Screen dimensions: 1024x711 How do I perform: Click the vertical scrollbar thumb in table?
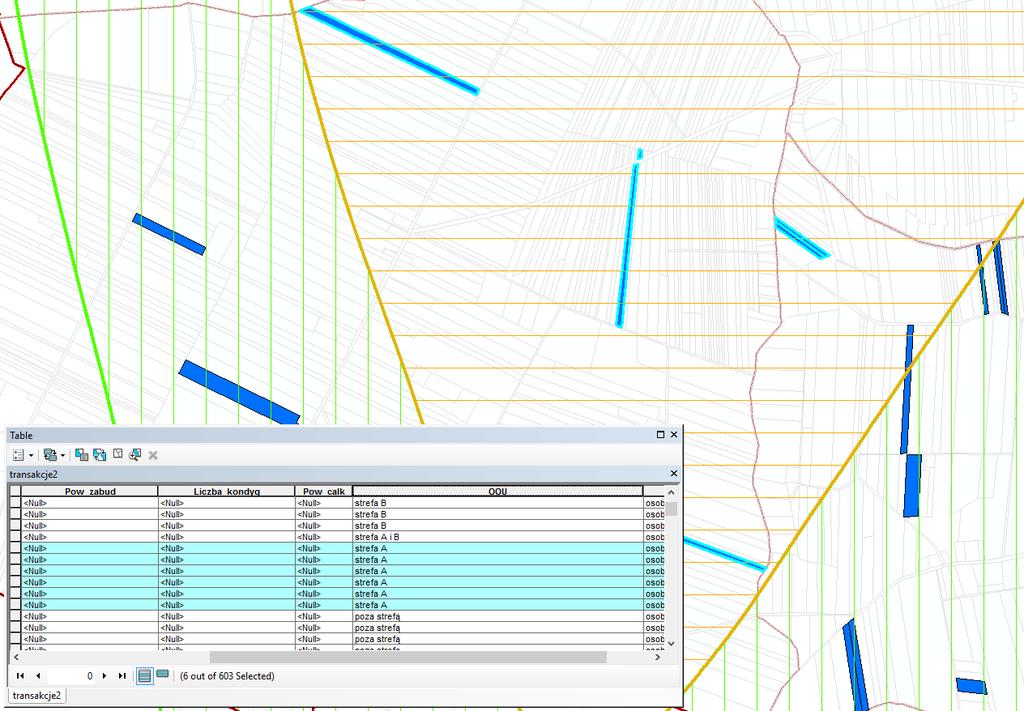(x=671, y=508)
